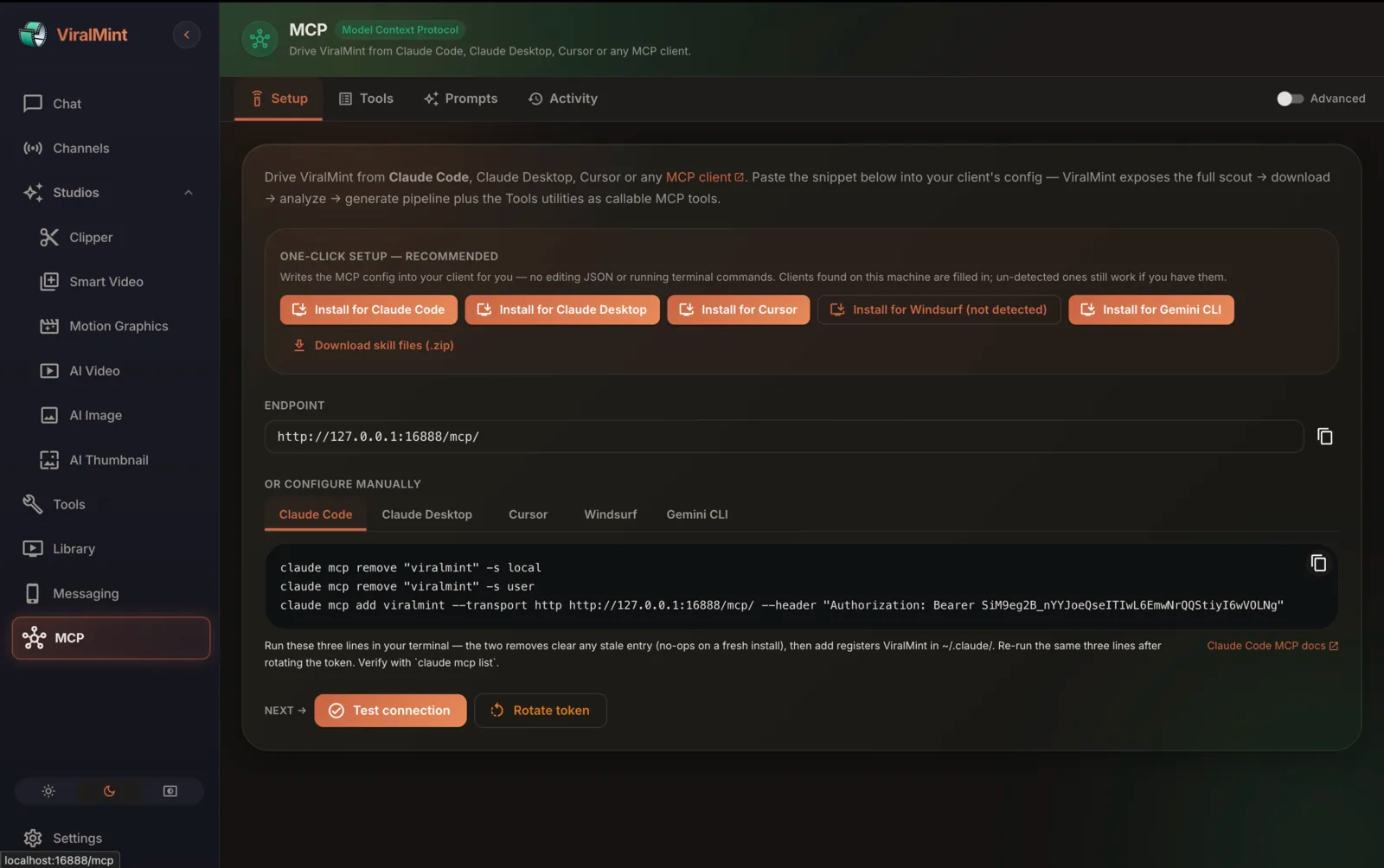Click the ViralMint logo icon

[33, 35]
